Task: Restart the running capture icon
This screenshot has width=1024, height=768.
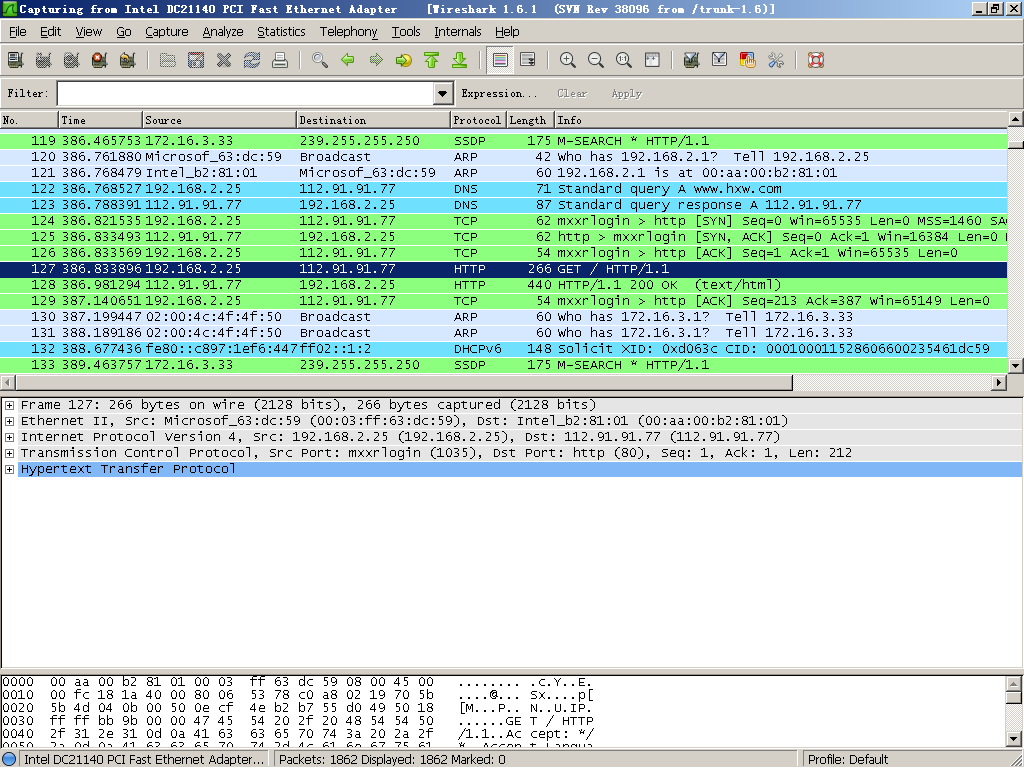Action: (128, 61)
